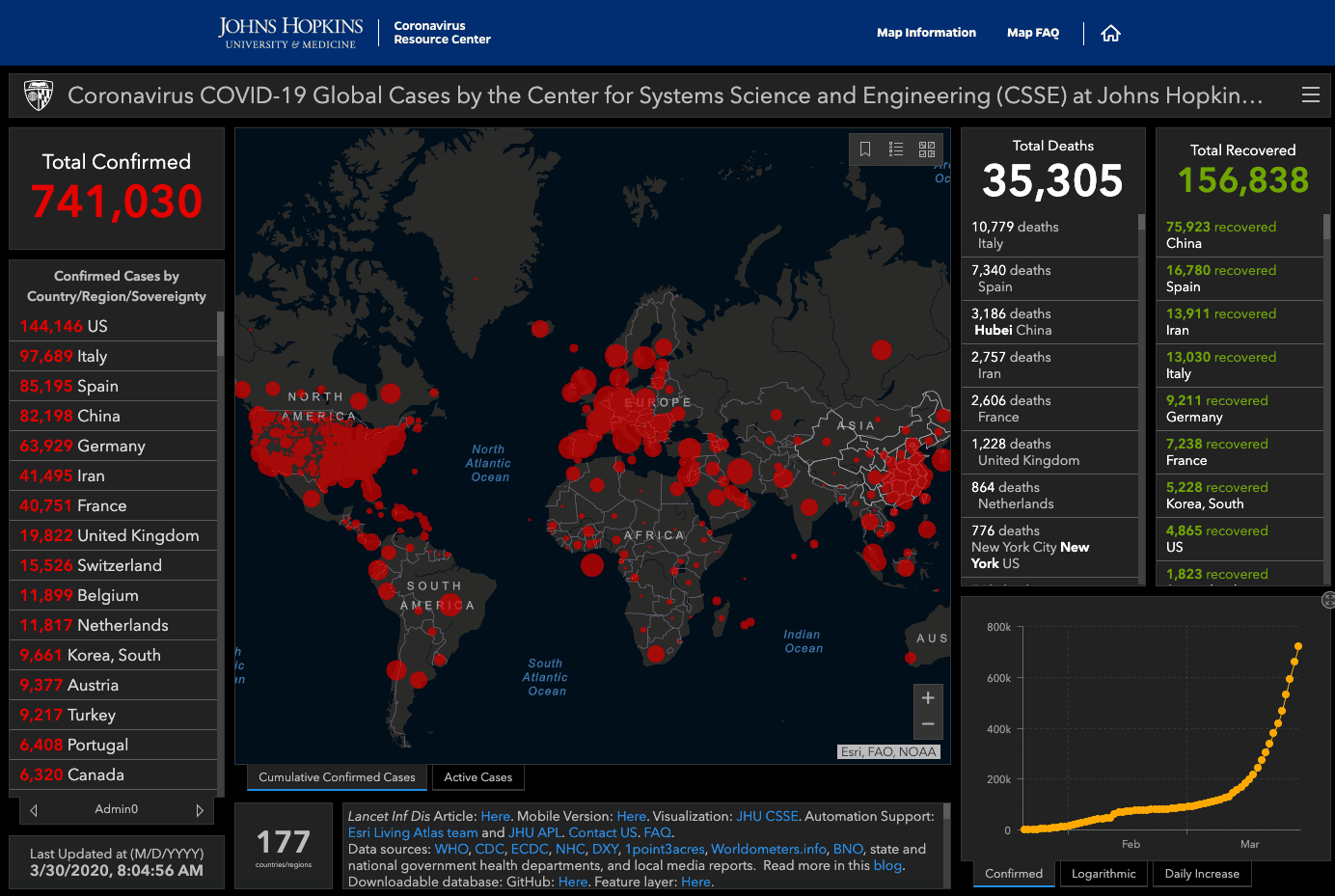Select Germany in confirmed cases list

click(x=113, y=446)
